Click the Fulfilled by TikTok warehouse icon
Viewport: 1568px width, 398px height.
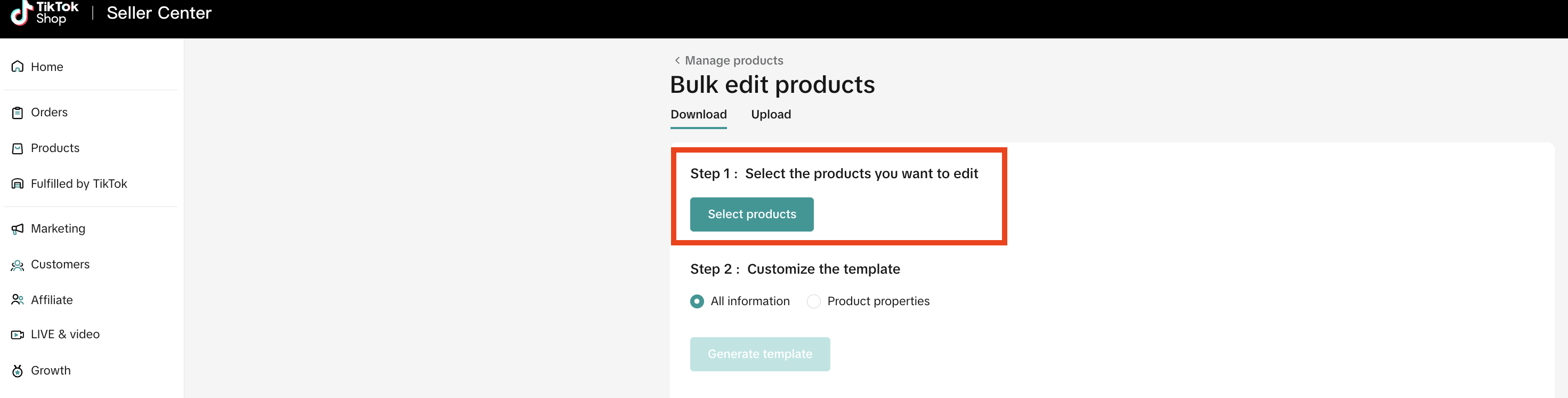pos(18,184)
